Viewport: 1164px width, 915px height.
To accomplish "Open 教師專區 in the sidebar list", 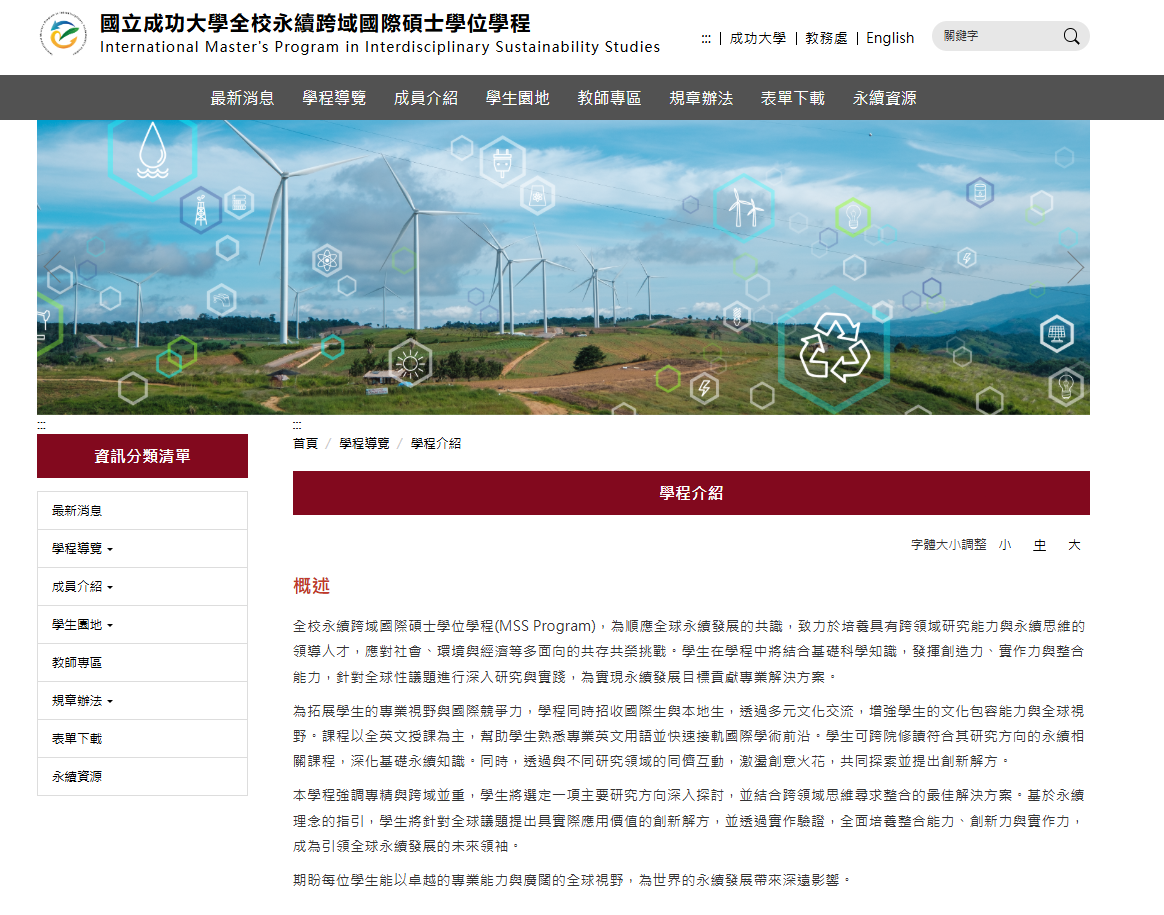I will pyautogui.click(x=77, y=663).
